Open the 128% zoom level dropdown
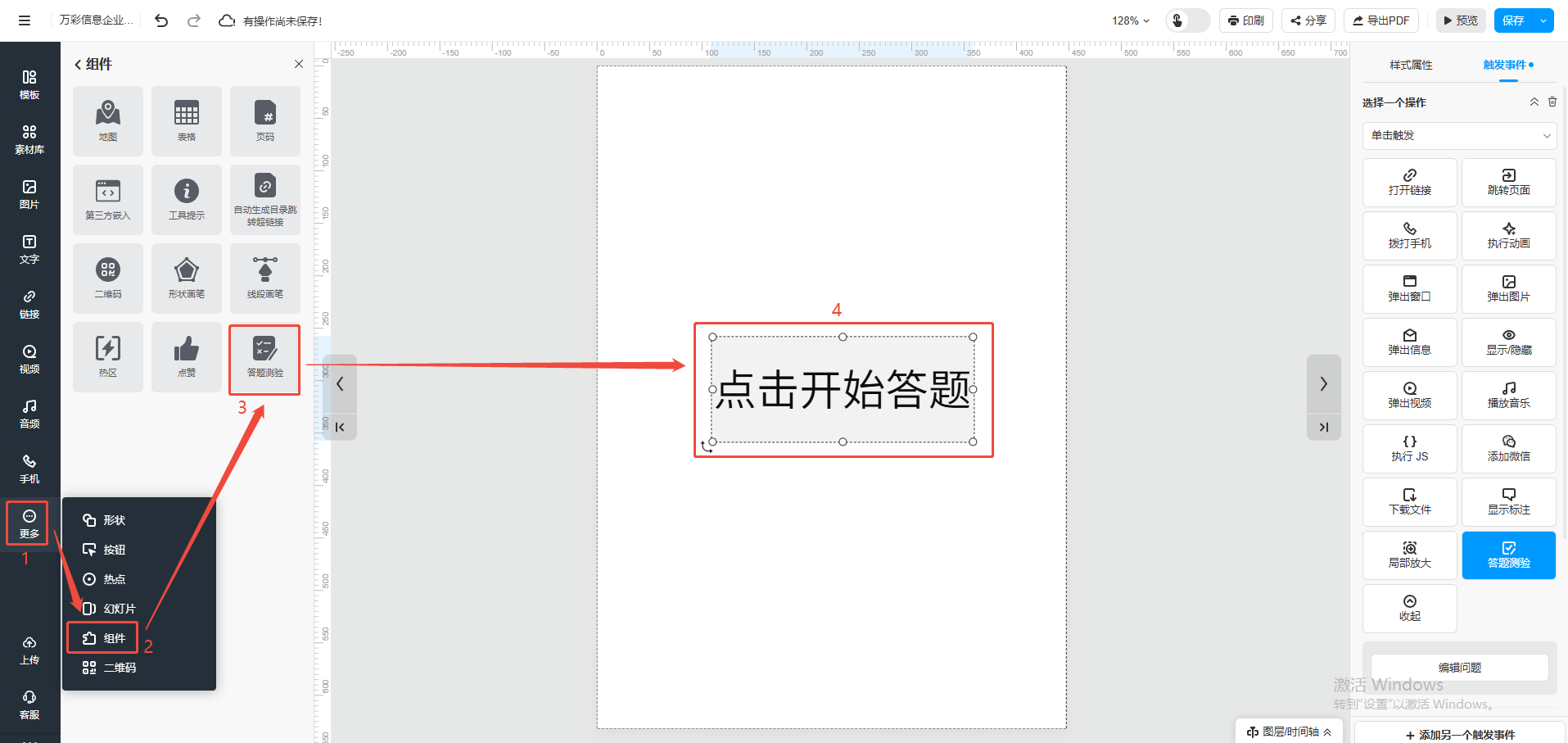The width and height of the screenshot is (1568, 743). tap(1130, 20)
